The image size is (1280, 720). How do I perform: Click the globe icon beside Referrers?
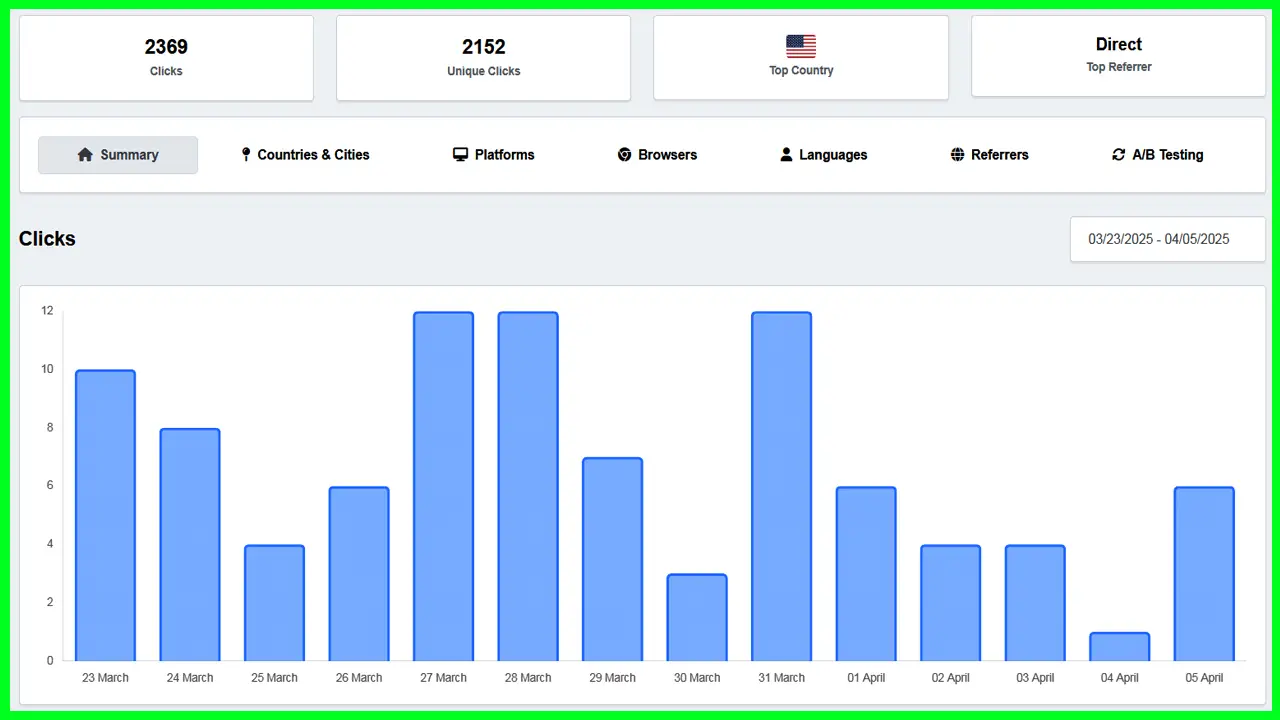coord(957,155)
